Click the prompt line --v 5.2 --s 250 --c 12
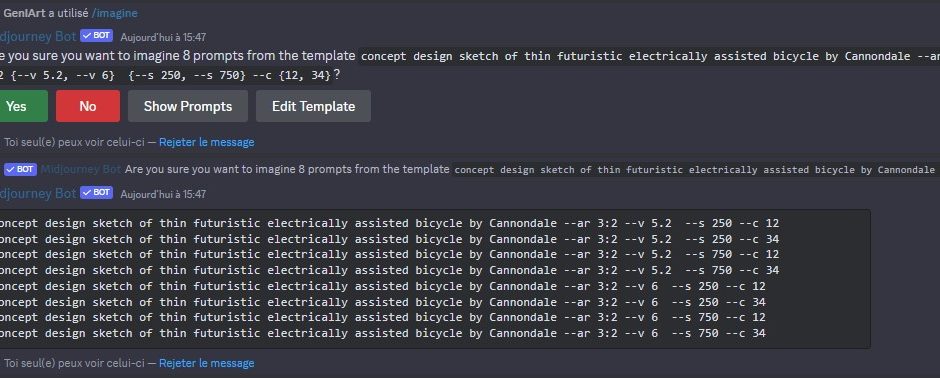The image size is (940, 378). [390, 223]
